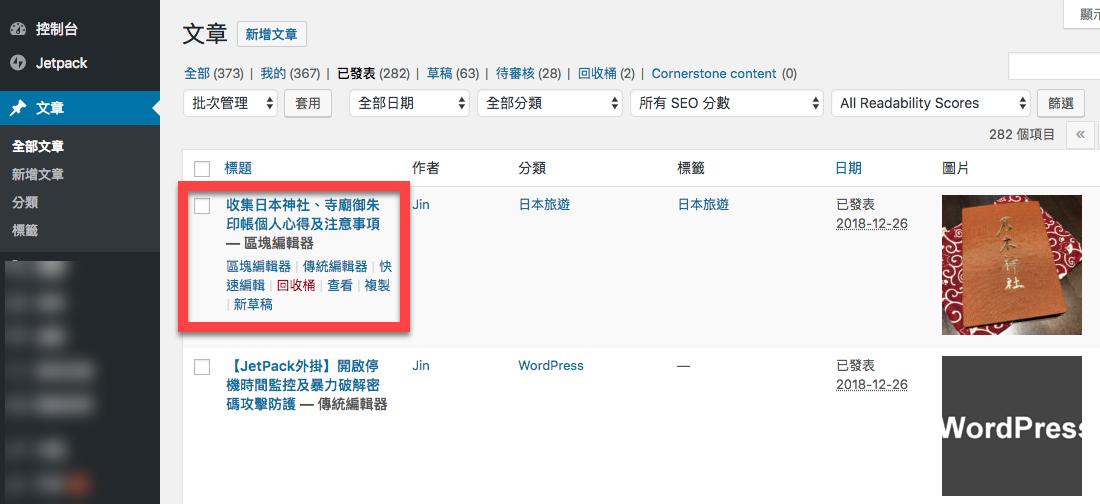Viewport: 1100px width, 504px height.
Task: Open the Jetpack sidebar icon
Action: pos(18,63)
